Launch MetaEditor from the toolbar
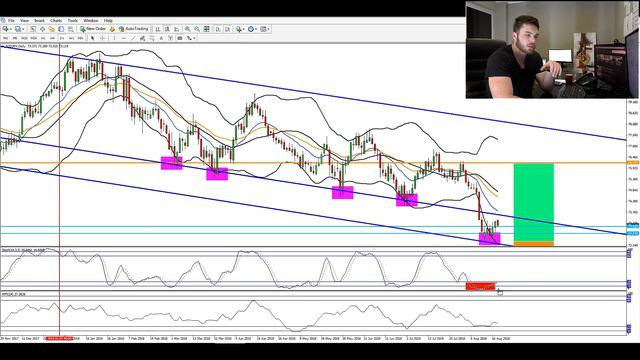The image size is (640, 360). click(x=112, y=29)
